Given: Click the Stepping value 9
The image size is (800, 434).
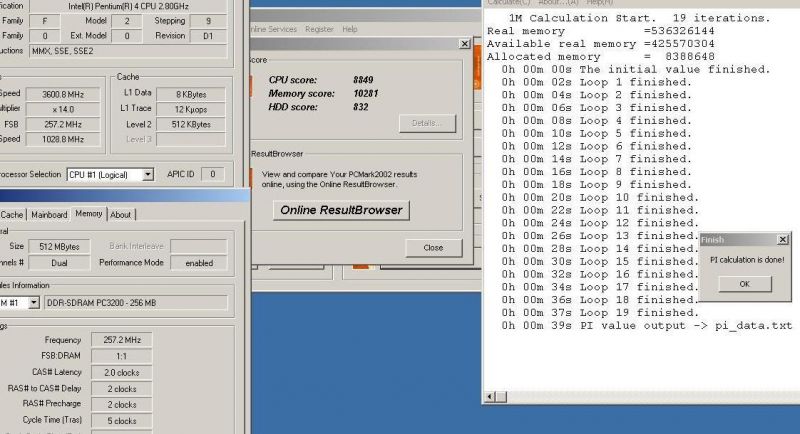Looking at the screenshot, I should coord(208,21).
